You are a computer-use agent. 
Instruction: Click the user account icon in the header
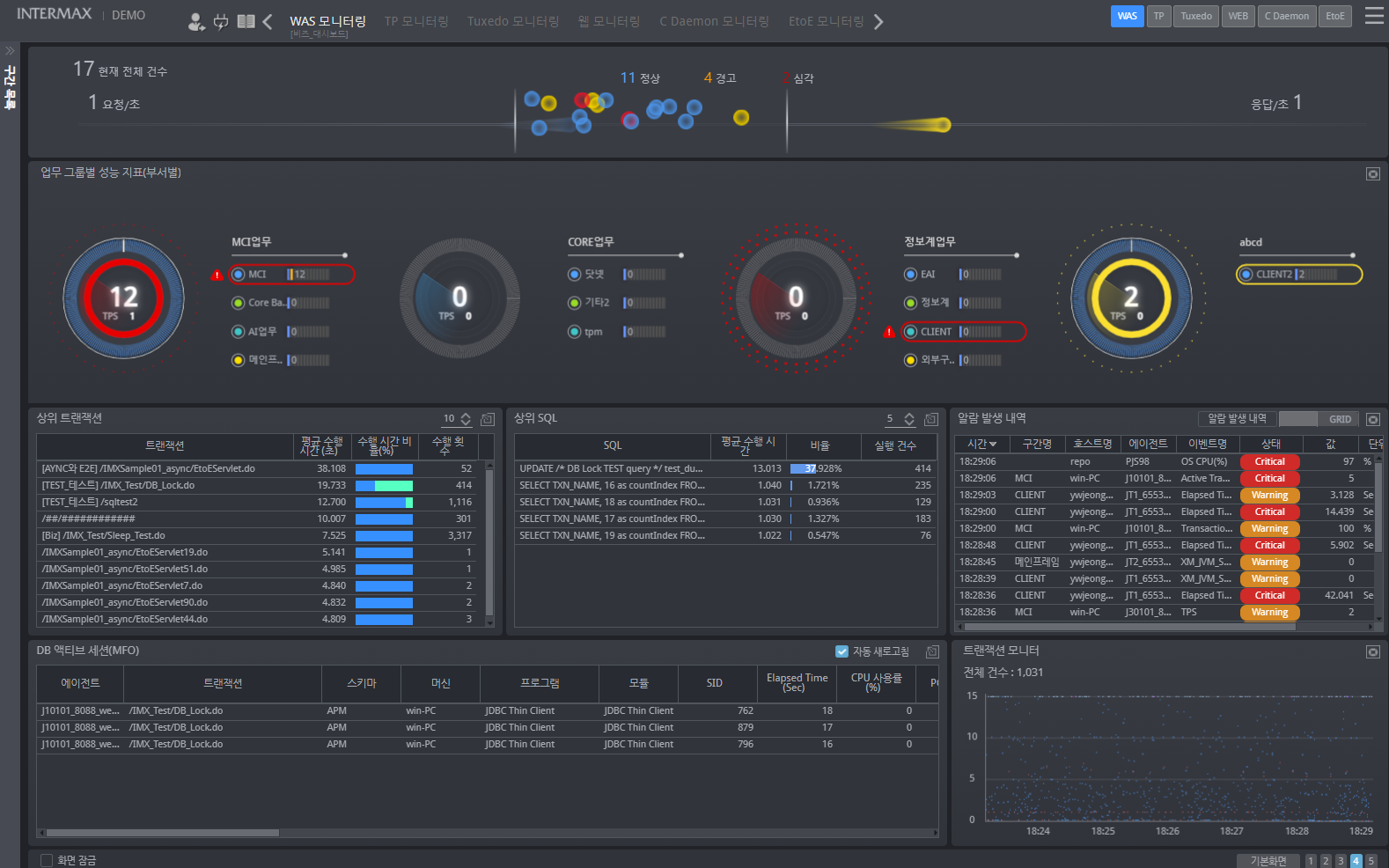pos(196,21)
